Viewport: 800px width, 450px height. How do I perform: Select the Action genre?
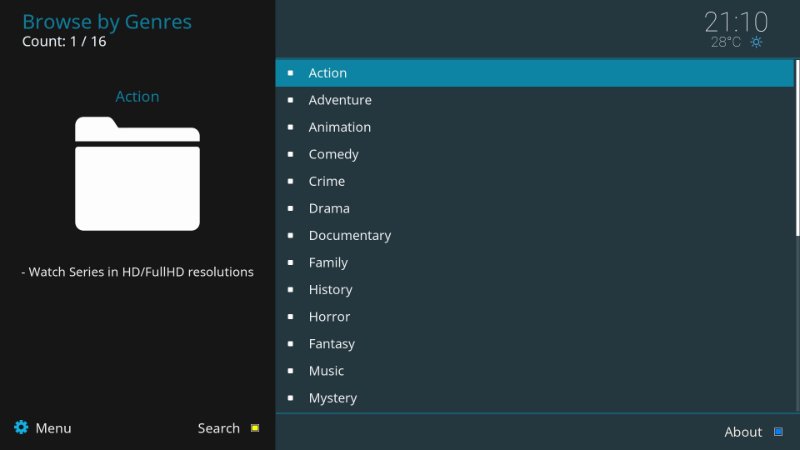click(328, 73)
